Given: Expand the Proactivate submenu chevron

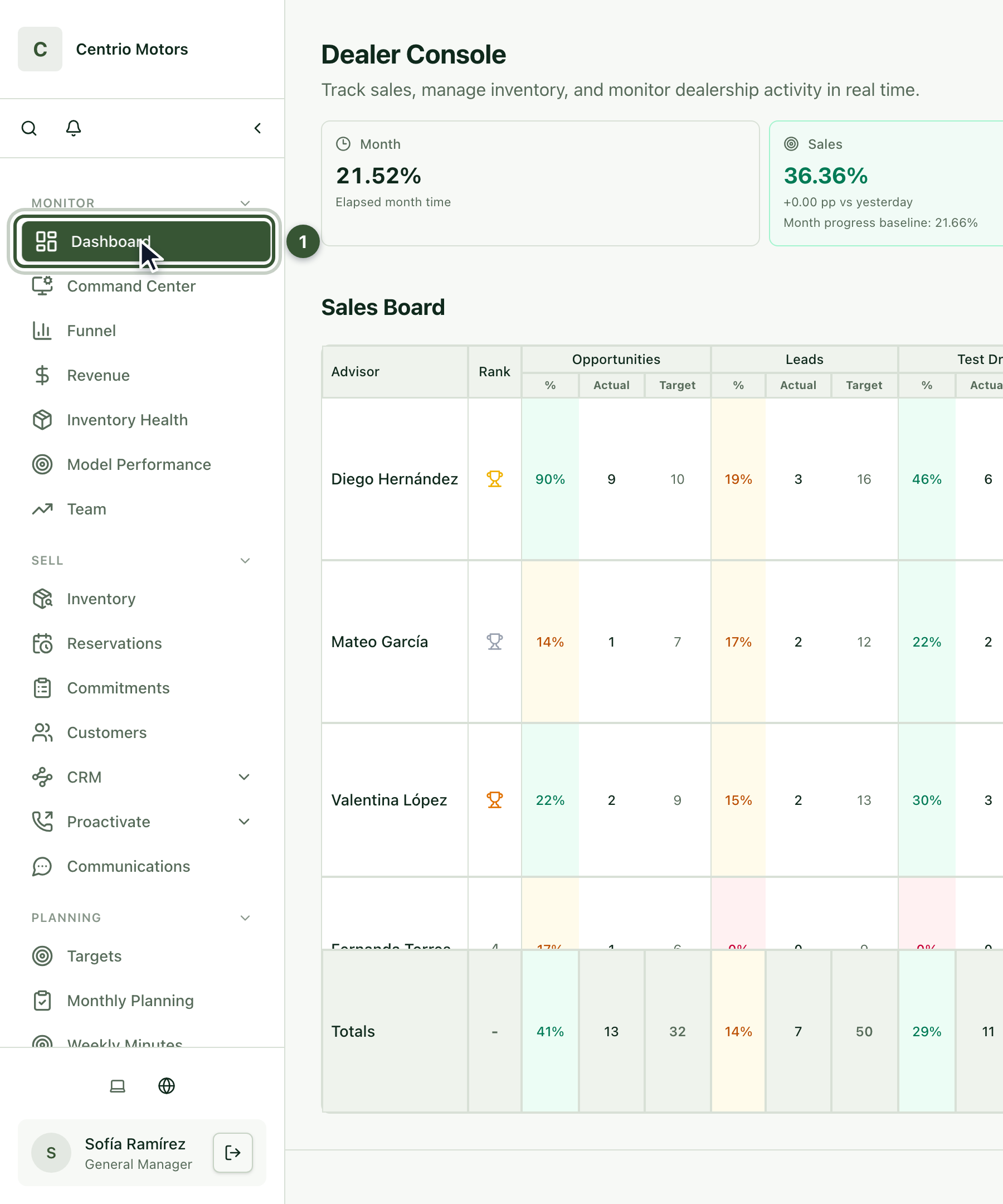Looking at the screenshot, I should tap(244, 822).
